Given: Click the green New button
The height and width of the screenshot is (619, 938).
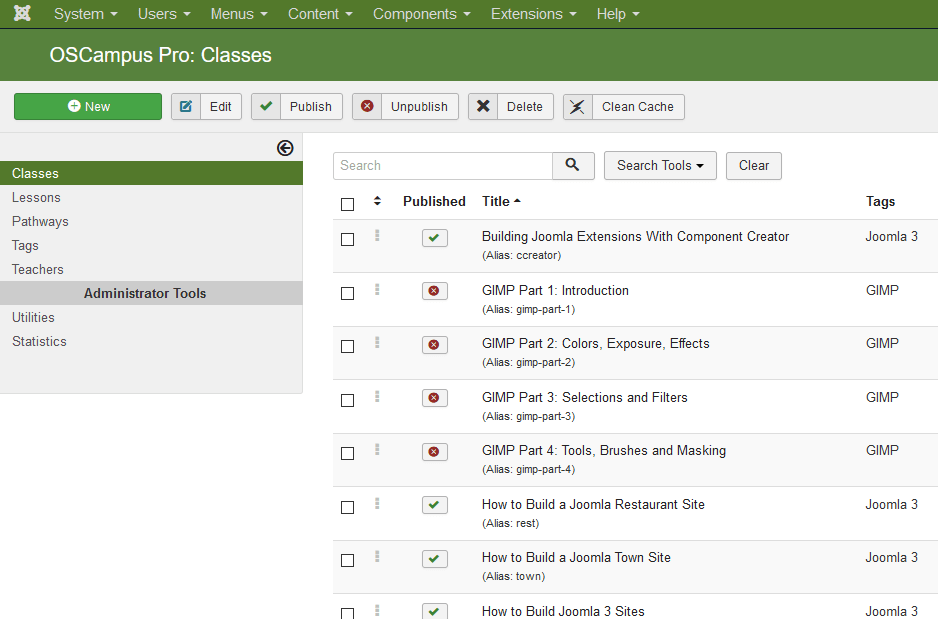Looking at the screenshot, I should pos(88,106).
